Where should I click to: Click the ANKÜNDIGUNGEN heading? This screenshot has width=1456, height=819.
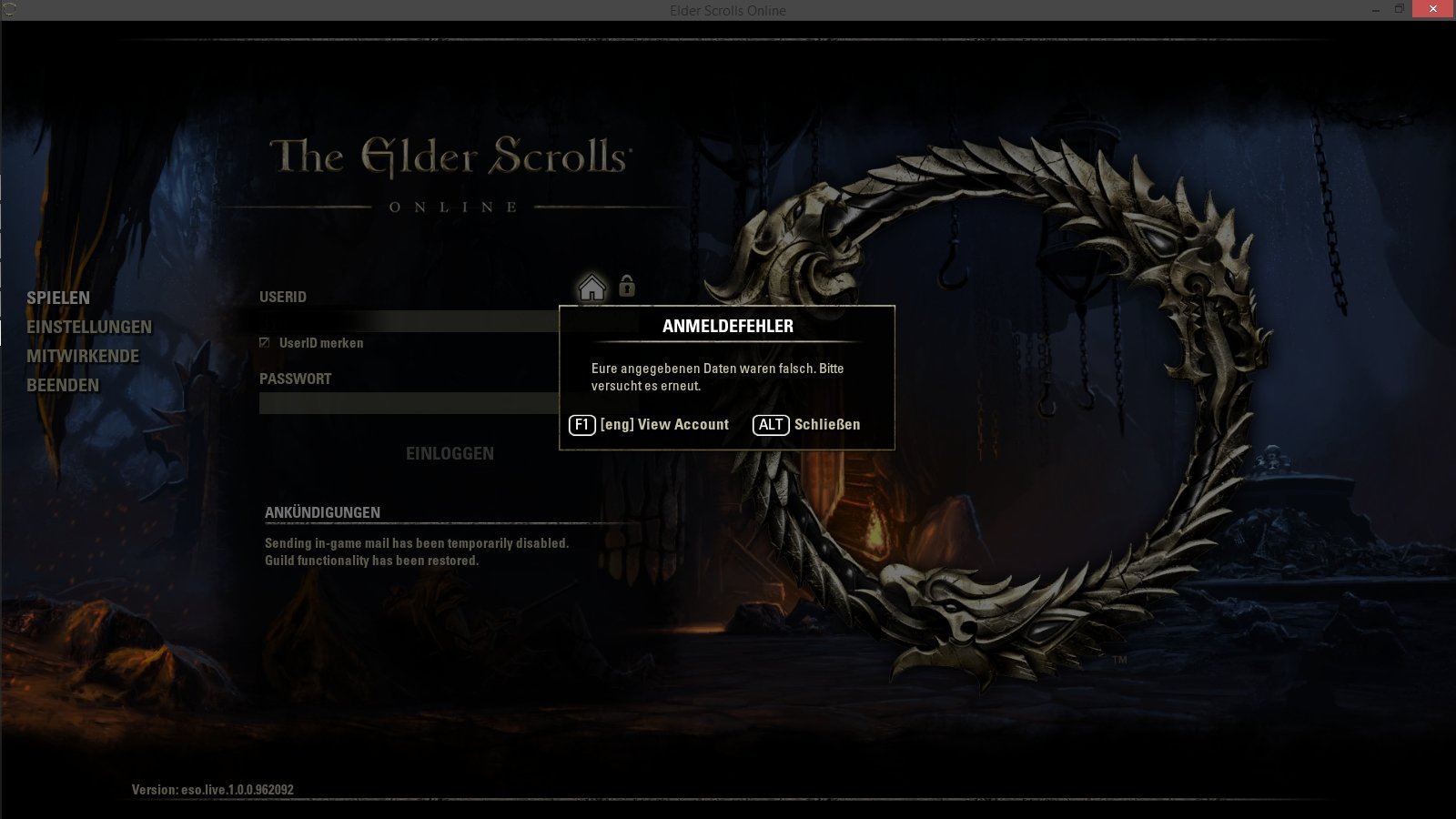323,512
